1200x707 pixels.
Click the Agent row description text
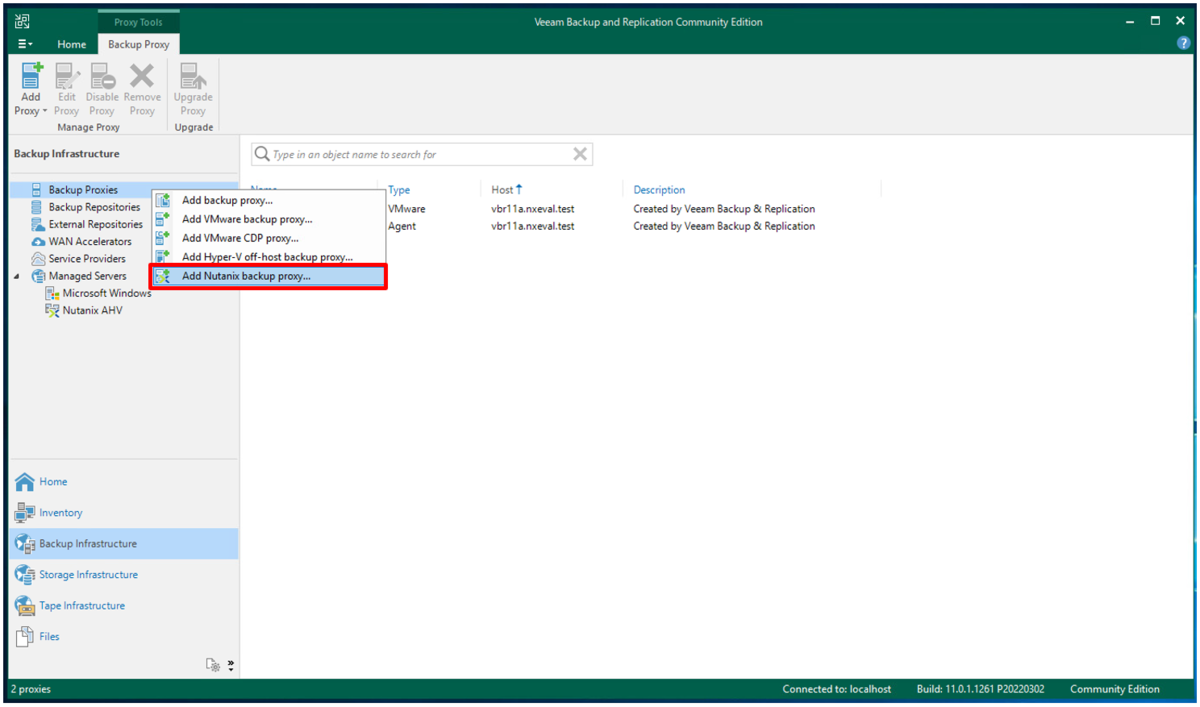(x=724, y=226)
